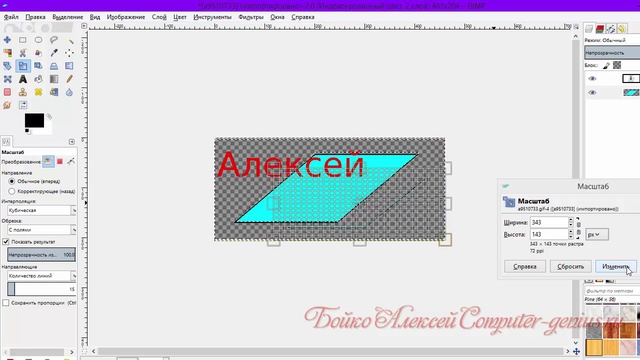Select the Move tool in toolbox
Image resolution: width=640 pixels, height=360 pixels.
(7, 40)
